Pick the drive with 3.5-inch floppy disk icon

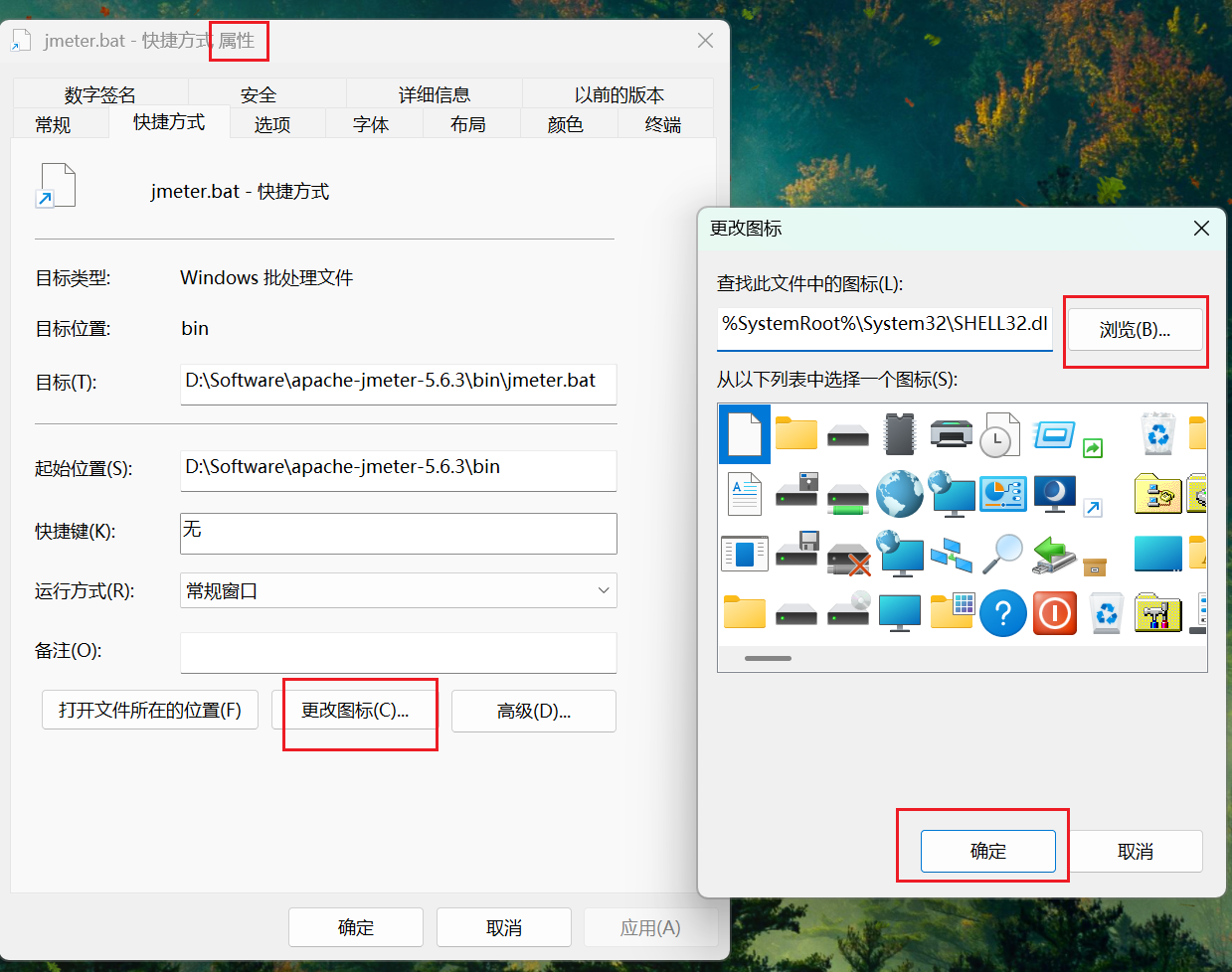[796, 548]
